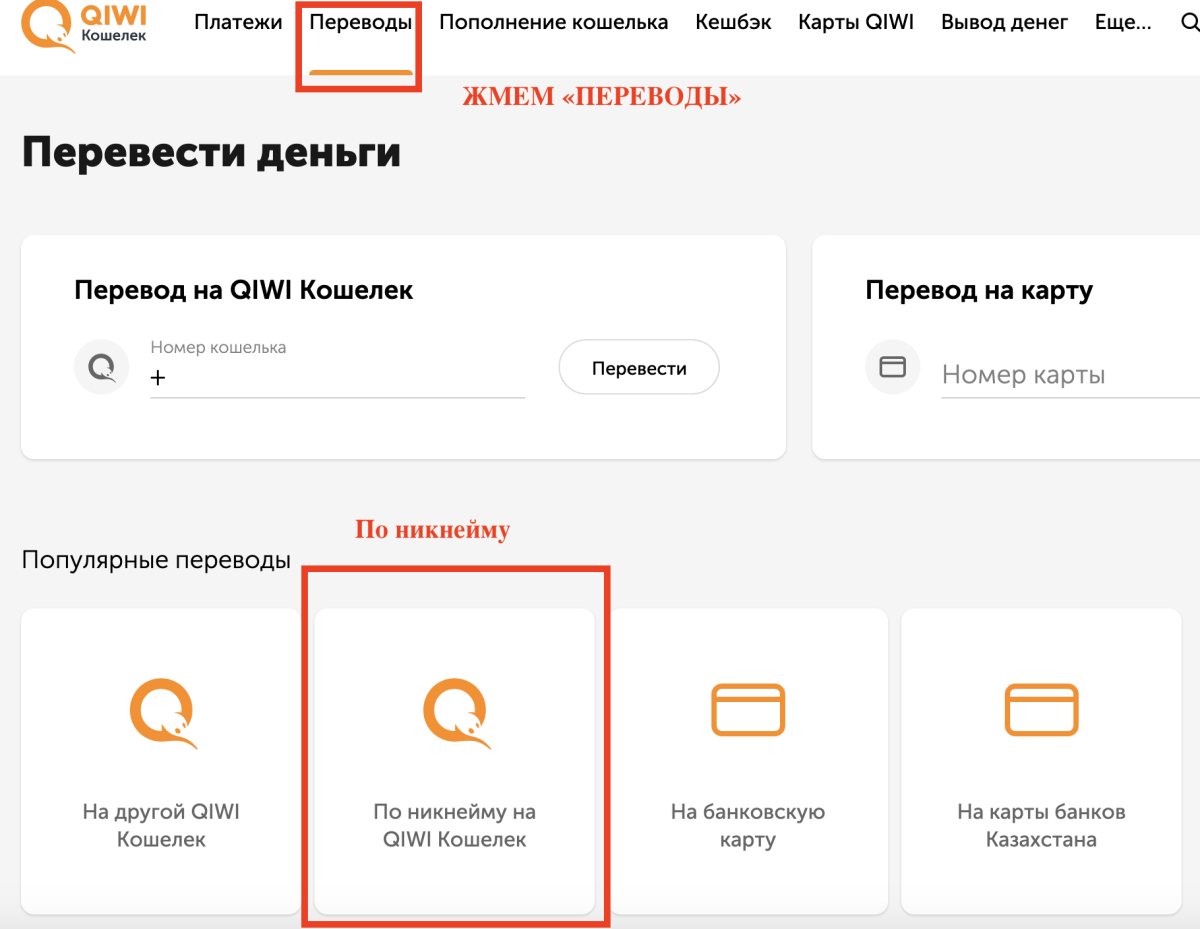Open the Вывод денег section

(x=1004, y=22)
